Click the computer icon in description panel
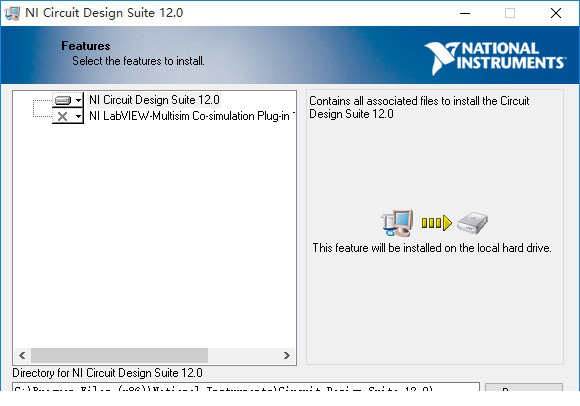This screenshot has height=406, width=580. (x=397, y=223)
